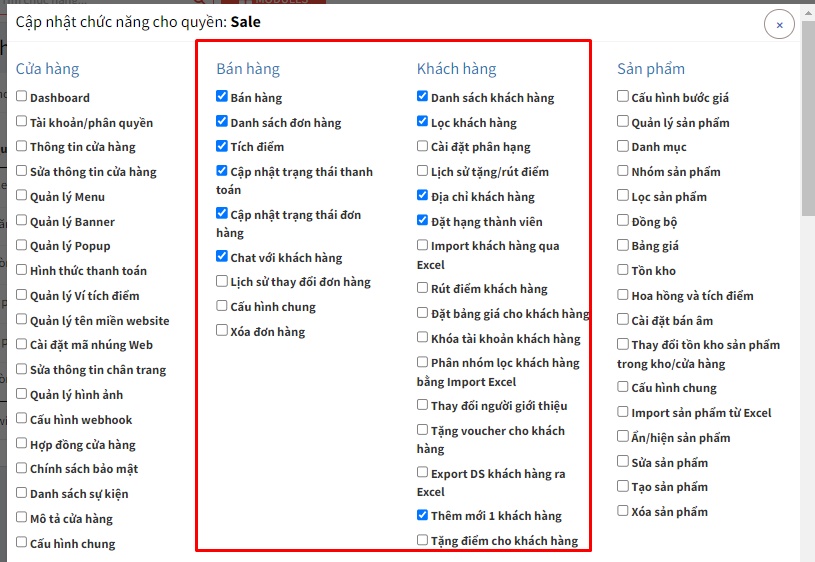
Task: Tick Xóa sản phẩm permission
Action: point(623,511)
